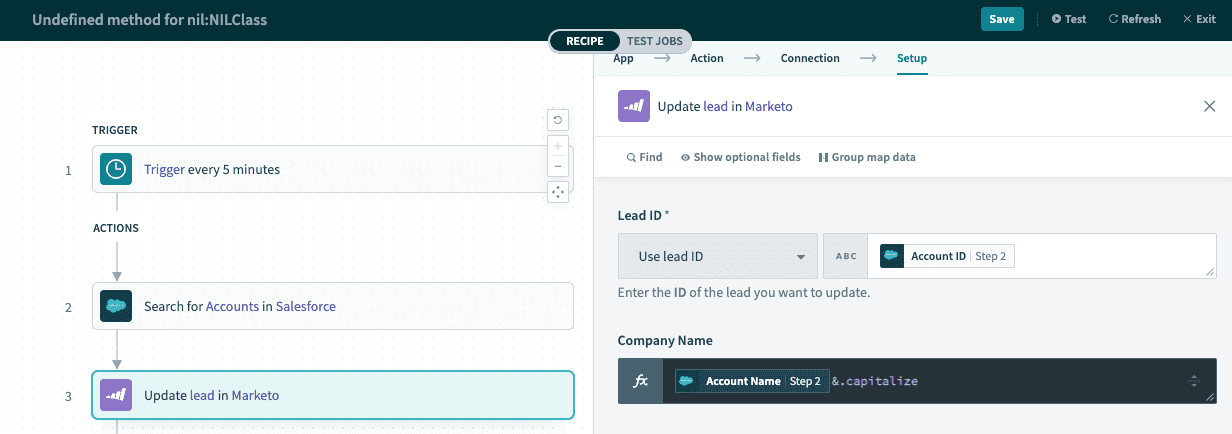The height and width of the screenshot is (434, 1232).
Task: Open the Action tab
Action: point(706,58)
